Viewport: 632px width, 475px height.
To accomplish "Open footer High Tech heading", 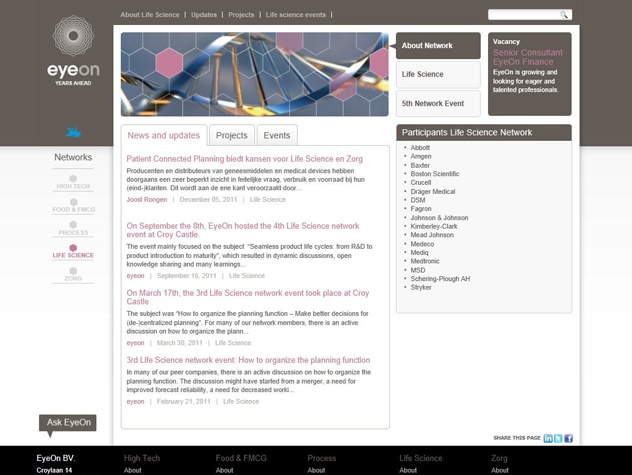I will coord(142,458).
